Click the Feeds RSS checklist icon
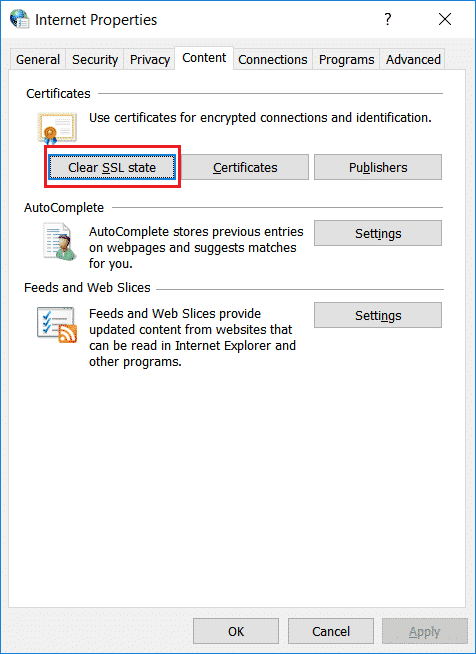The height and width of the screenshot is (654, 476). pos(57,325)
